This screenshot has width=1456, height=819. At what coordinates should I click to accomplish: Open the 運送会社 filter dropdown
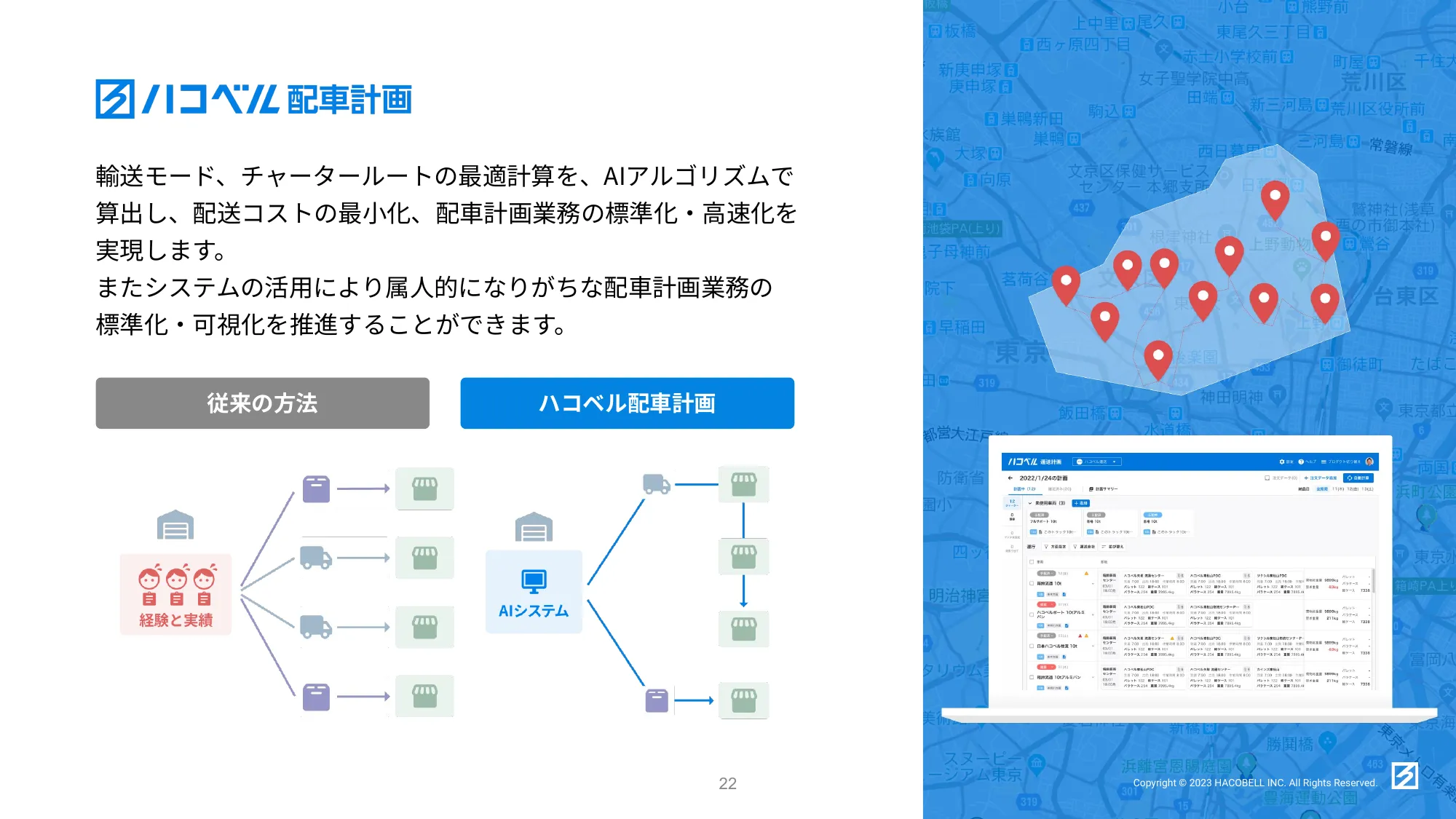pyautogui.click(x=1084, y=547)
